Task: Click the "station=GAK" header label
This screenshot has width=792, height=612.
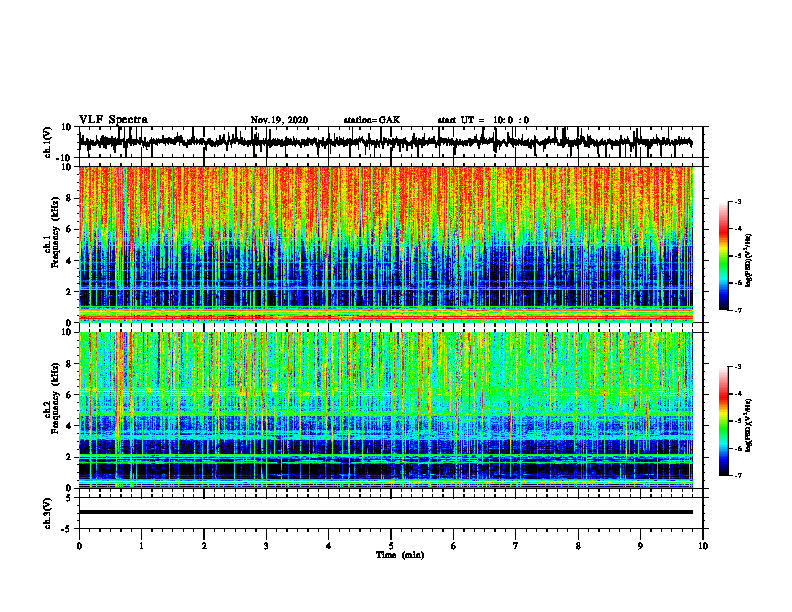Action: [x=372, y=120]
